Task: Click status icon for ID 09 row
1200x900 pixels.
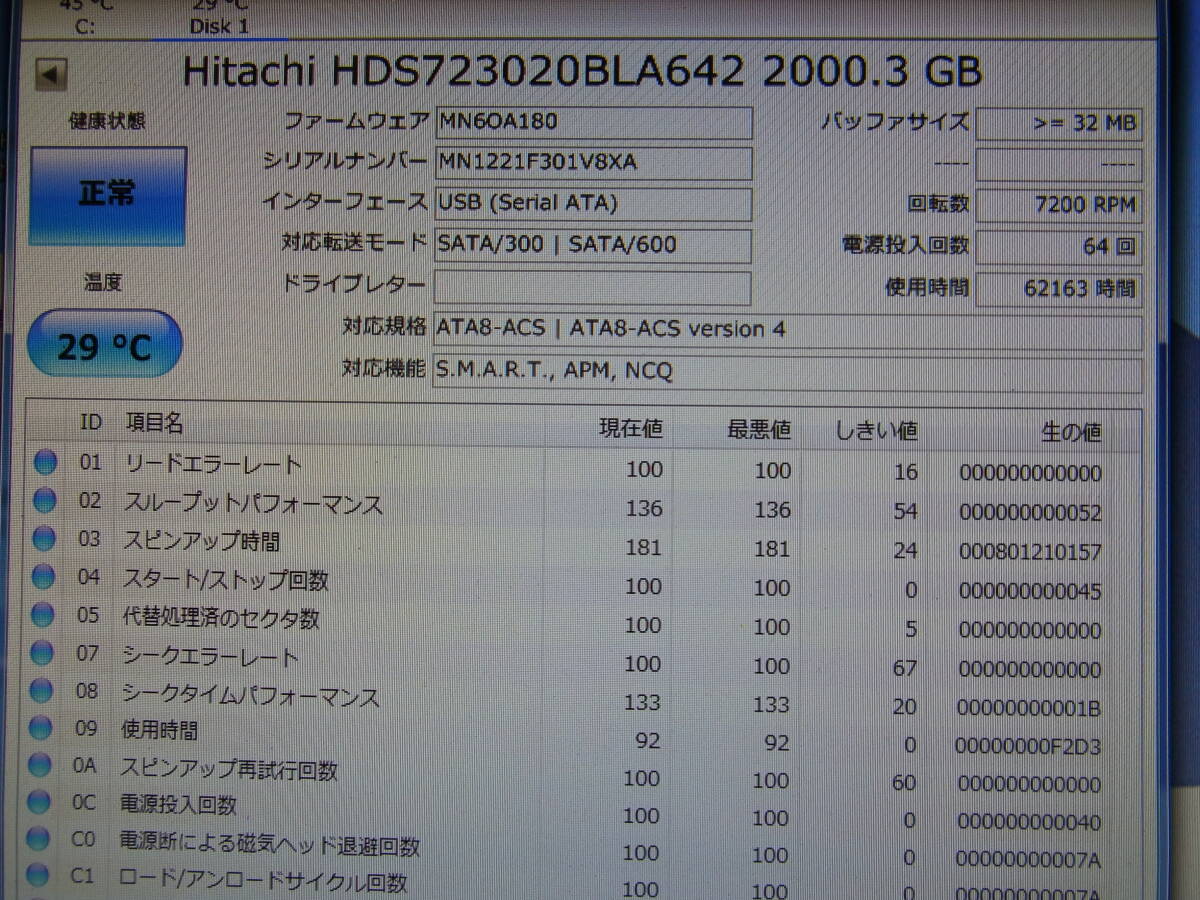Action: (x=41, y=728)
